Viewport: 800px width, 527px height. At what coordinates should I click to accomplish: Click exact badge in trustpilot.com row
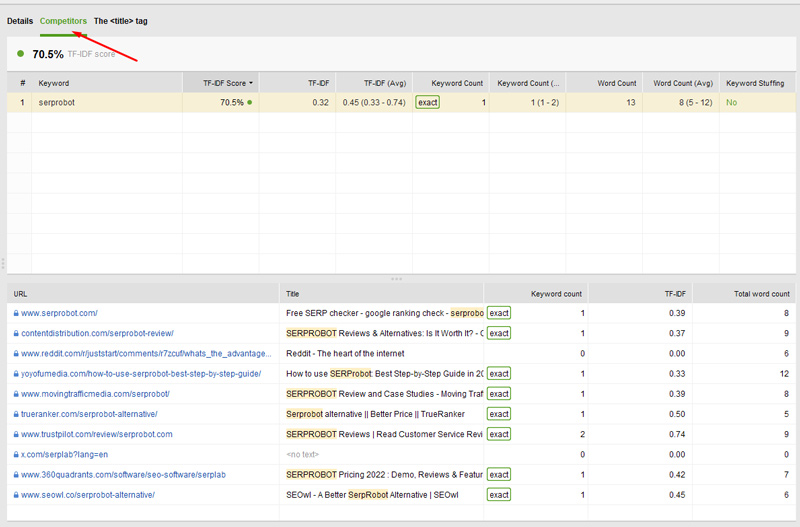499,434
